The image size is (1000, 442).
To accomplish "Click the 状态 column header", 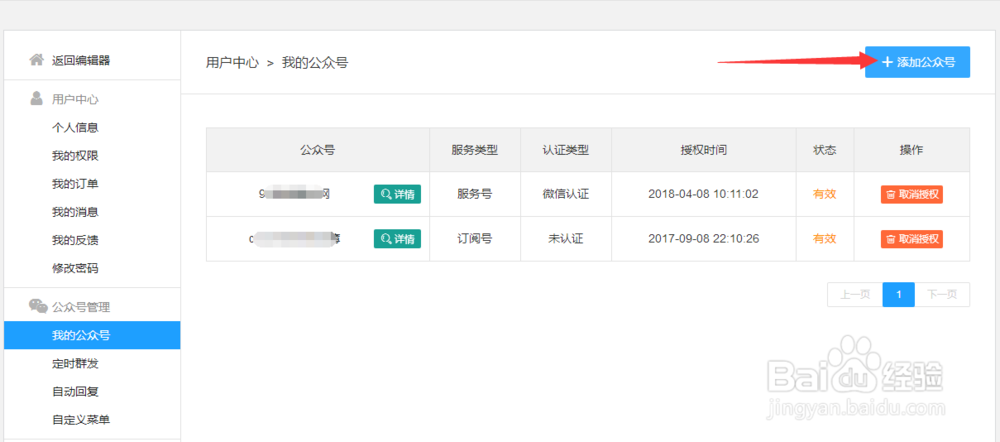I will [x=825, y=150].
